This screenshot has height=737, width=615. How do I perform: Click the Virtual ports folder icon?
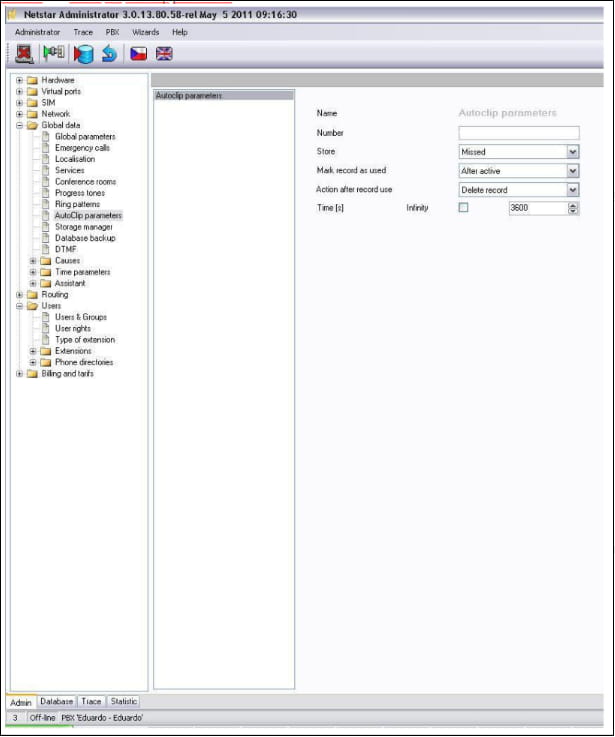point(32,92)
